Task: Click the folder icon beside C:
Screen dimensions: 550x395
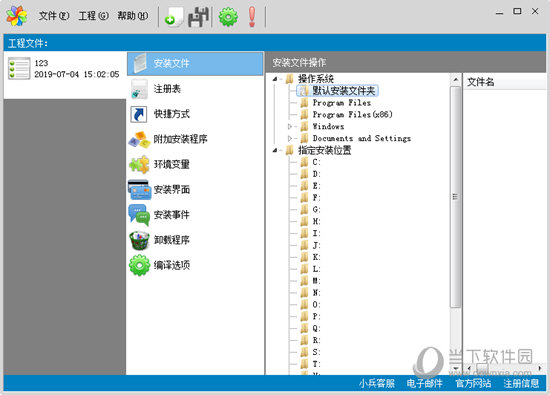Action: (x=304, y=162)
